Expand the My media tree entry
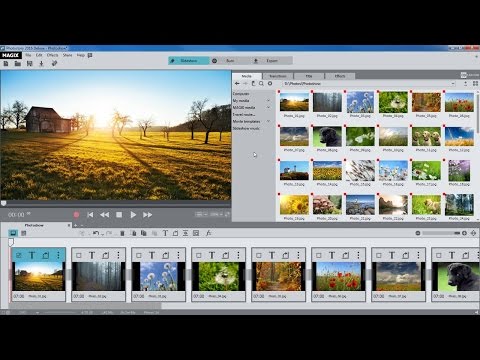The image size is (480, 360). pyautogui.click(x=269, y=101)
